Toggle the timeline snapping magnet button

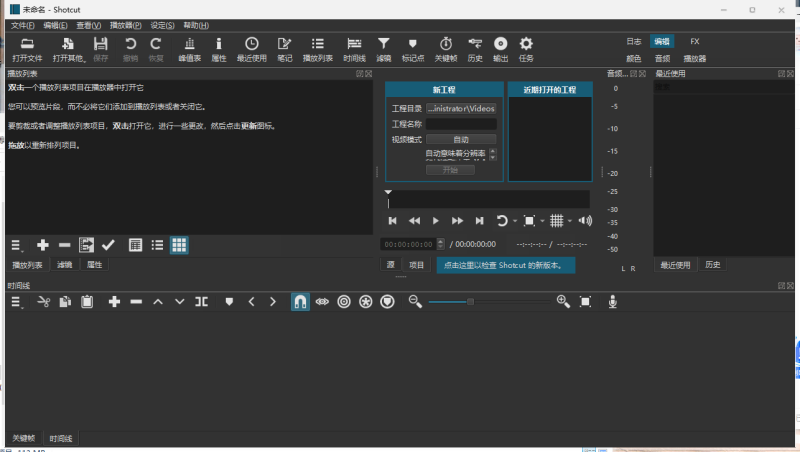(x=300, y=301)
